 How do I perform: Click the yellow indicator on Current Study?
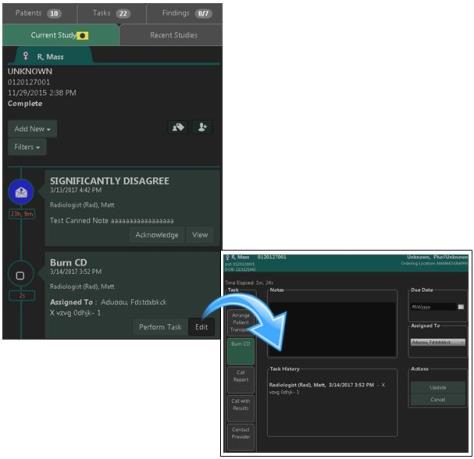(83, 35)
